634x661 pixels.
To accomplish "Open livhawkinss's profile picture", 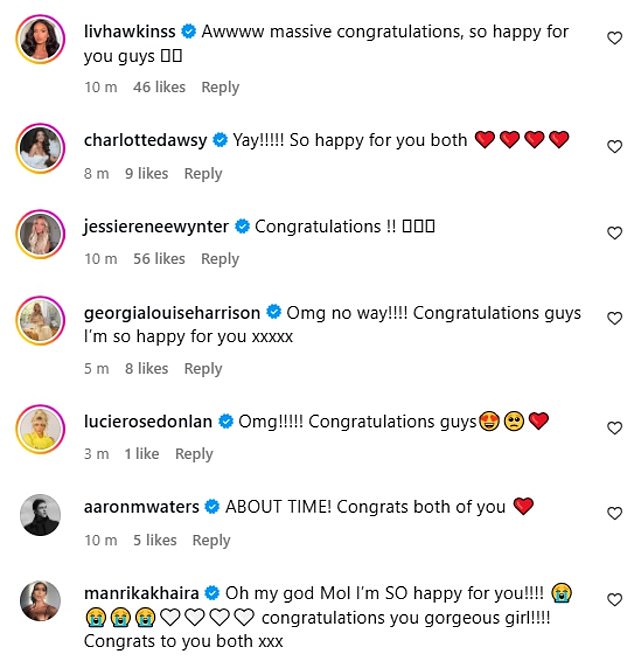I will coord(41,41).
